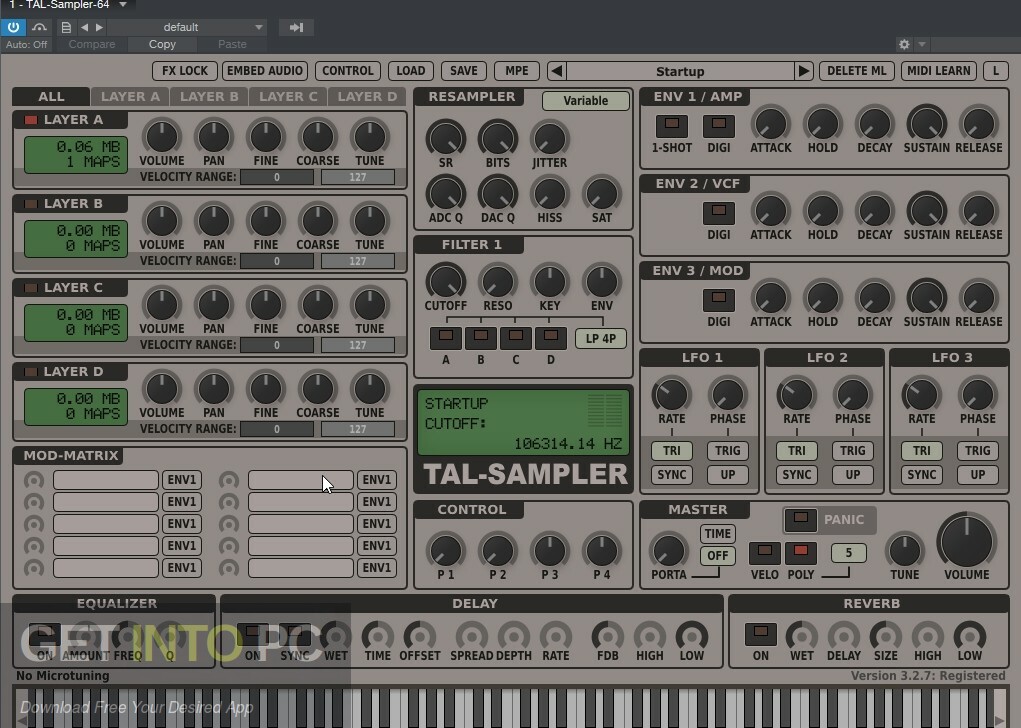Viewport: 1021px width, 728px height.
Task: Enable Layer B LED switch
Action: (x=31, y=204)
